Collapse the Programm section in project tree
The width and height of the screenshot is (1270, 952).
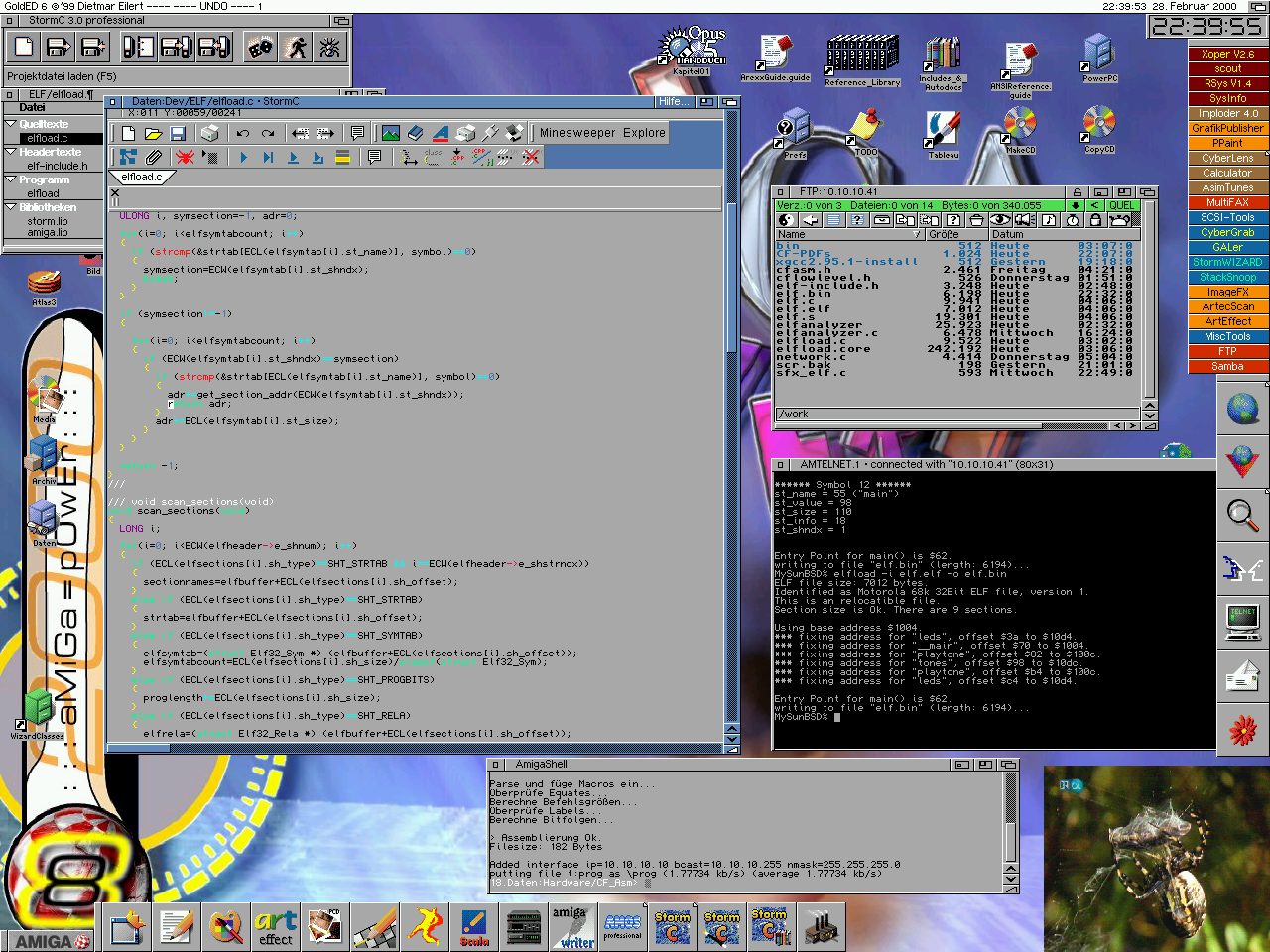[x=10, y=179]
